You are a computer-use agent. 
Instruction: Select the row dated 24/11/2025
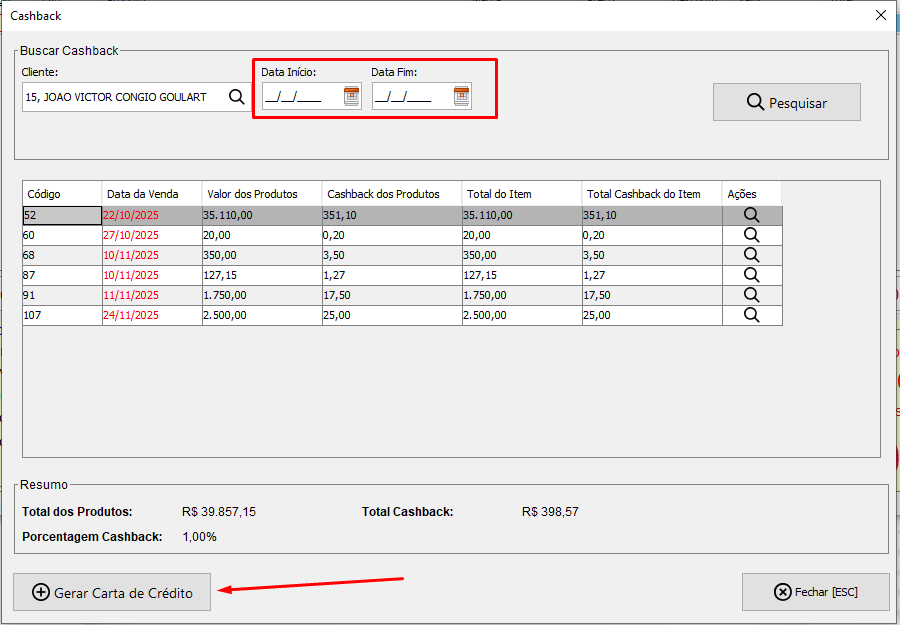pyautogui.click(x=133, y=315)
